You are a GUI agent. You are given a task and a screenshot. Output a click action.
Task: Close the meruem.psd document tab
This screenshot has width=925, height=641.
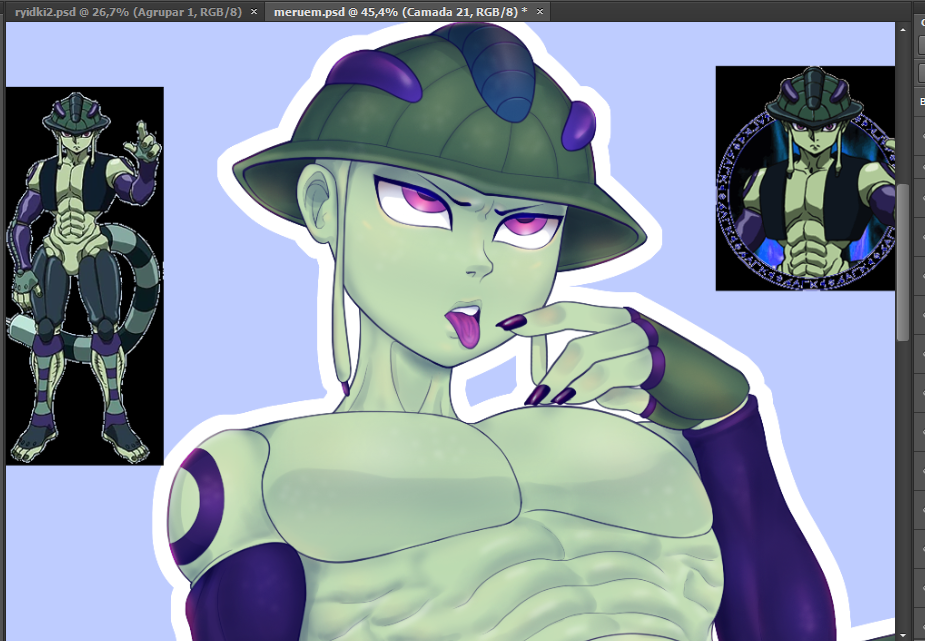click(x=540, y=12)
